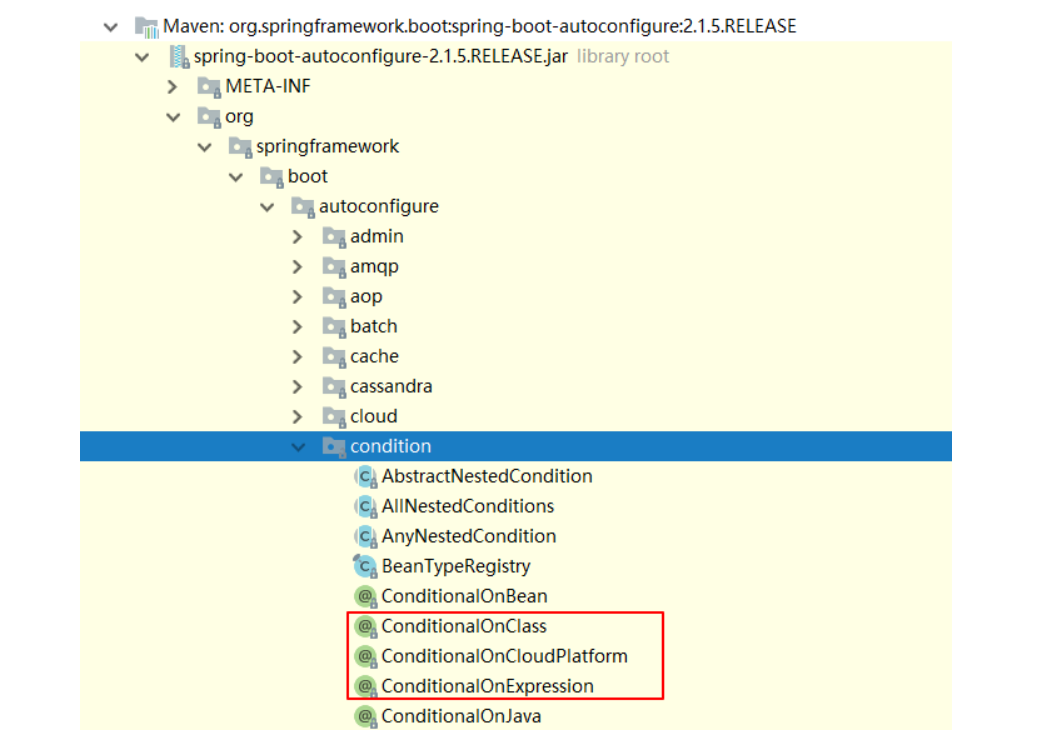Select the META-INF label
1037x730 pixels.
268,87
